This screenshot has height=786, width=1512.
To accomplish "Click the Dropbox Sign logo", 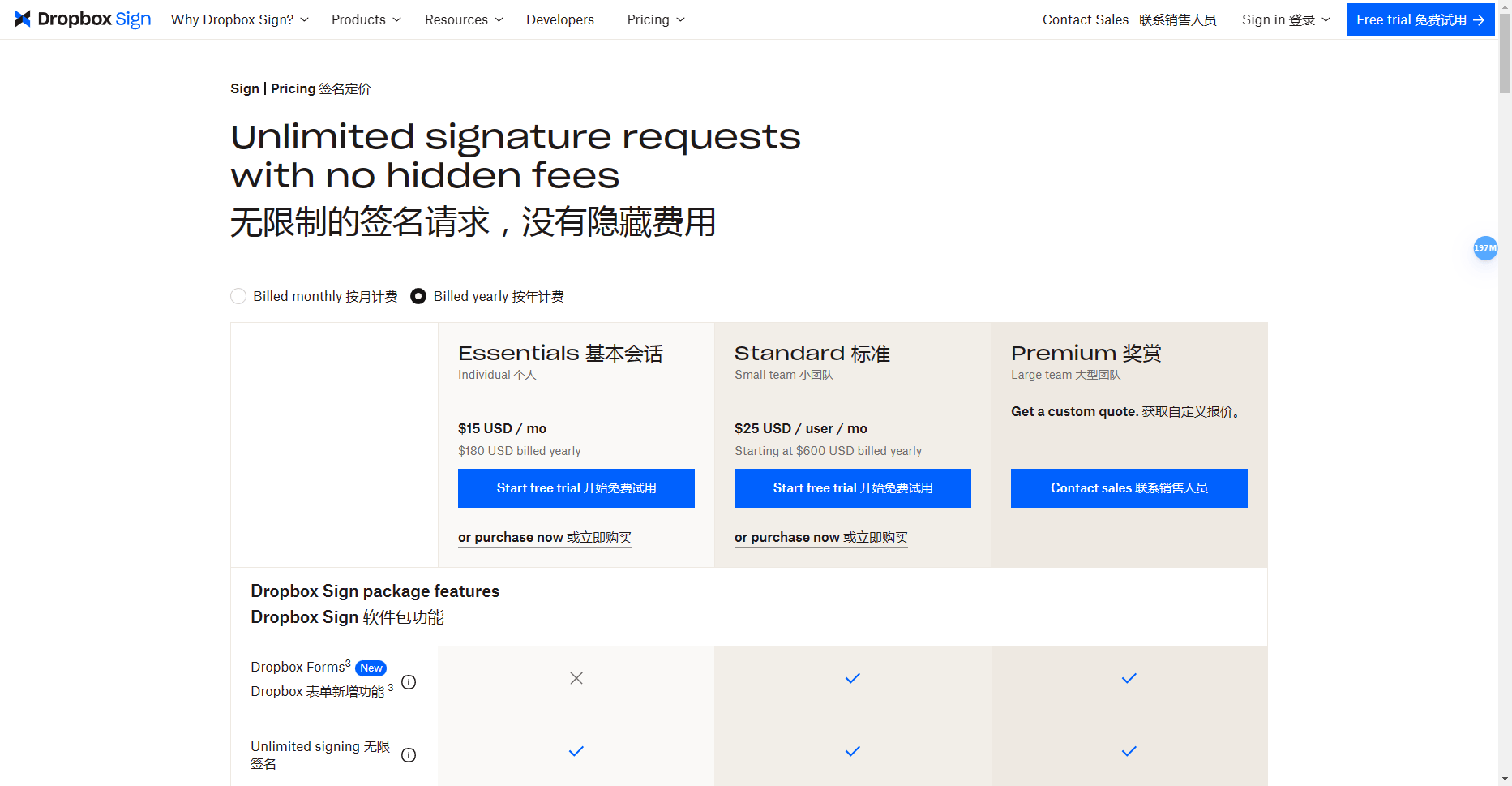I will [x=83, y=19].
